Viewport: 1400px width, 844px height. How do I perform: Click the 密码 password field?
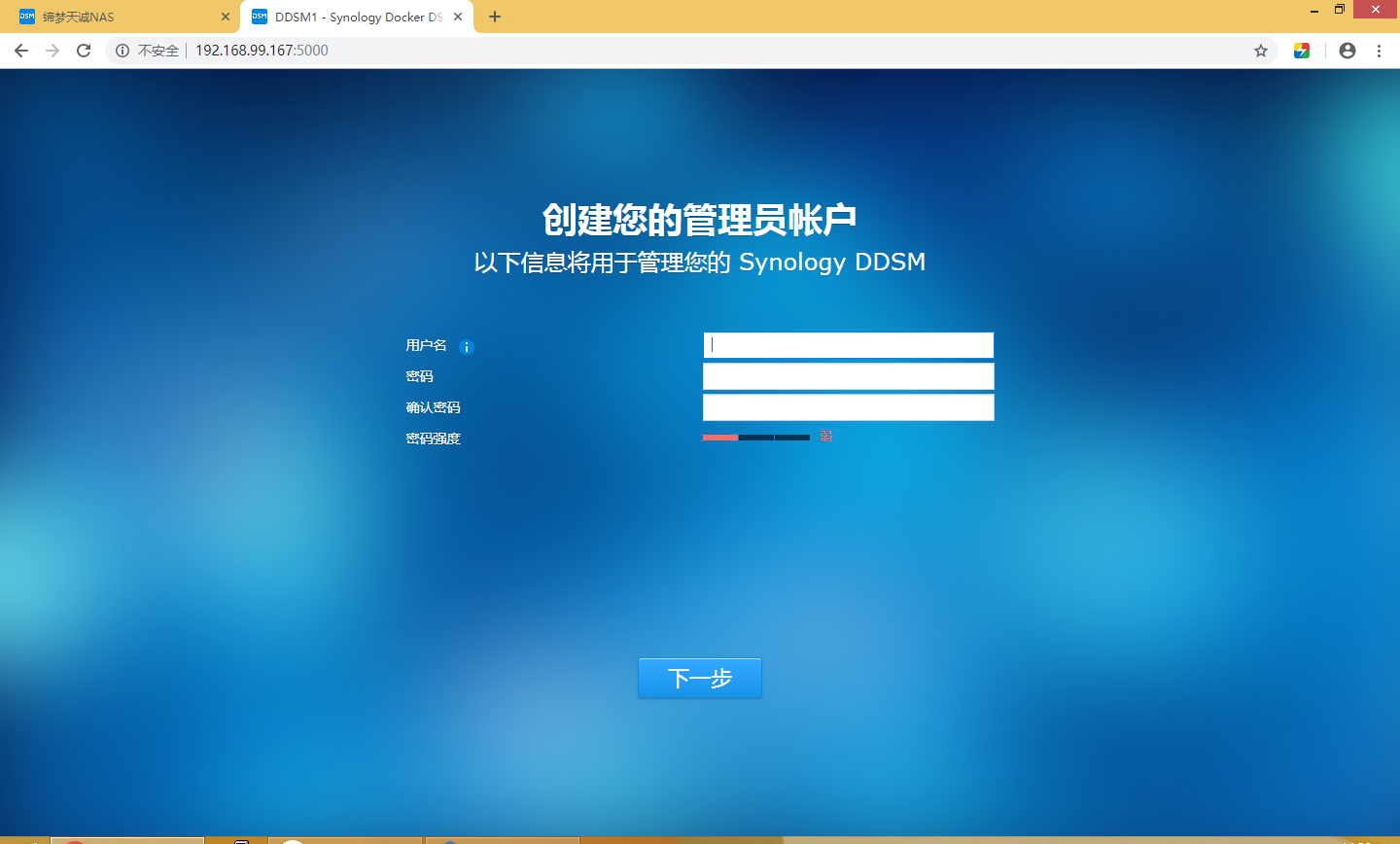pyautogui.click(x=848, y=376)
